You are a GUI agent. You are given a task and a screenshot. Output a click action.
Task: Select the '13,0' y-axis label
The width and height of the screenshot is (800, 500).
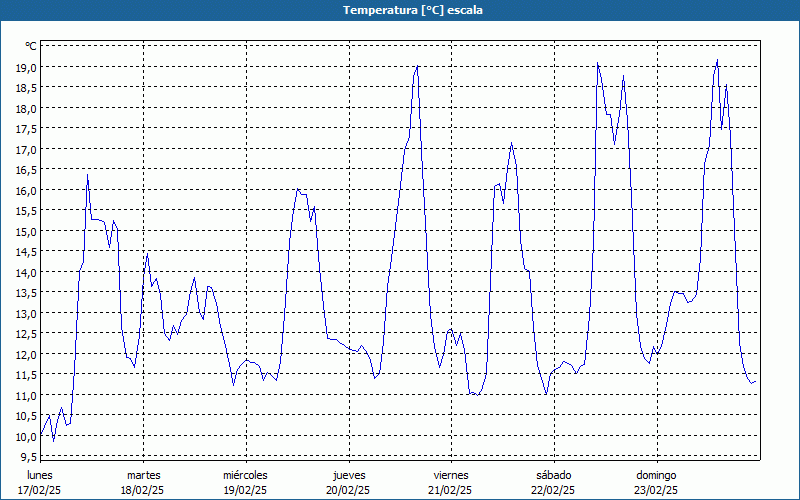[x=27, y=313]
